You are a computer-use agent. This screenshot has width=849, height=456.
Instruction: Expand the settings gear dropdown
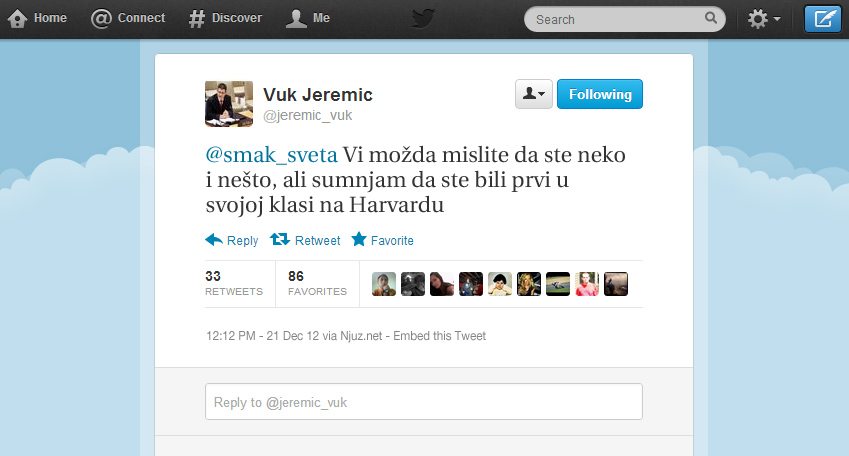[x=764, y=19]
